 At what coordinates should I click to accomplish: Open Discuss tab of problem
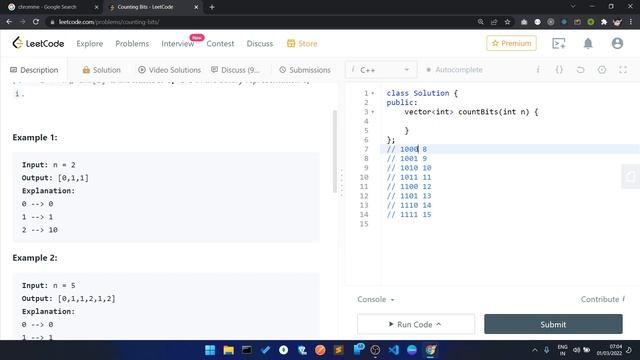point(236,70)
